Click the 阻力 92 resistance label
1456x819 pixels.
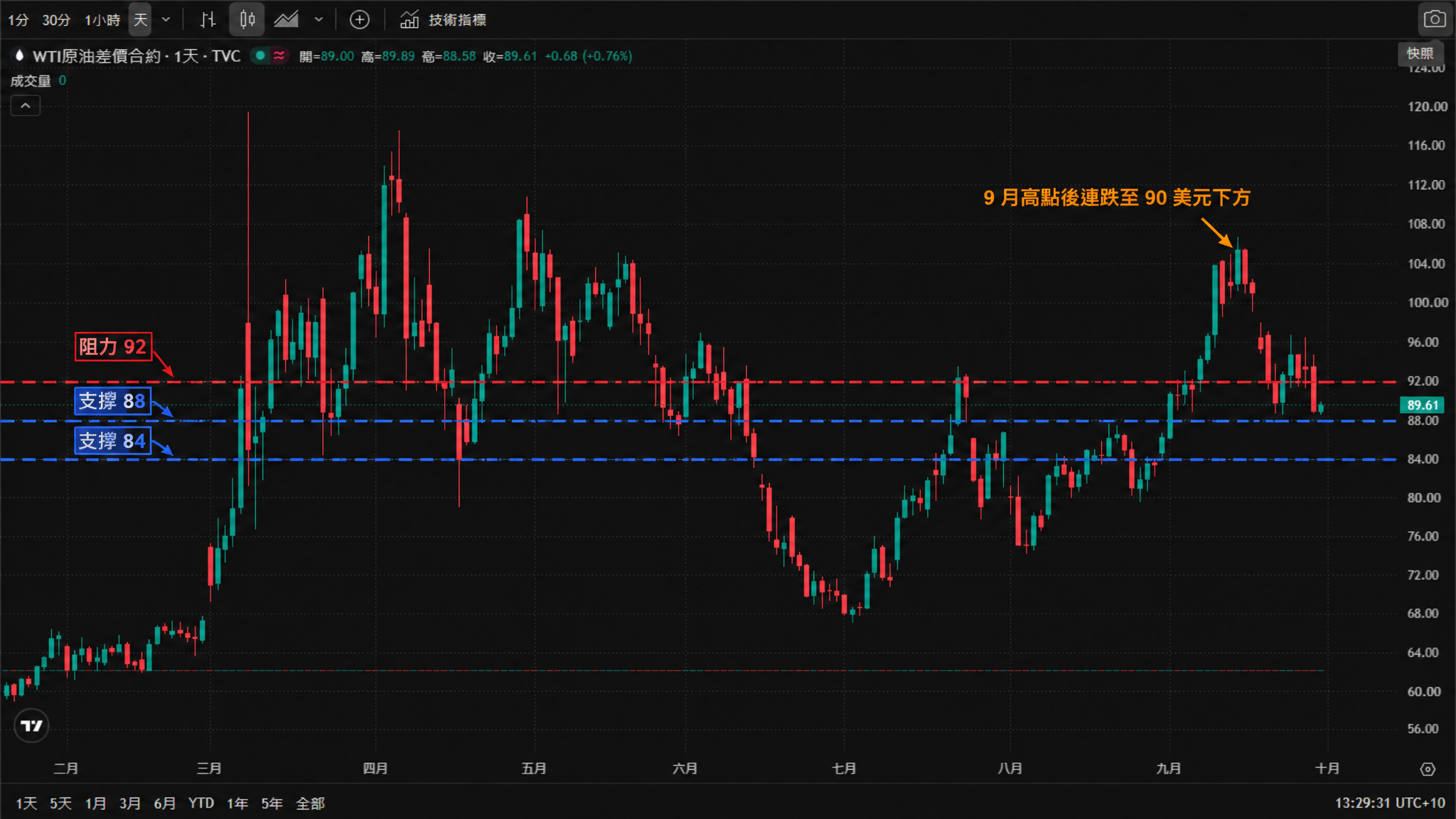(x=113, y=347)
